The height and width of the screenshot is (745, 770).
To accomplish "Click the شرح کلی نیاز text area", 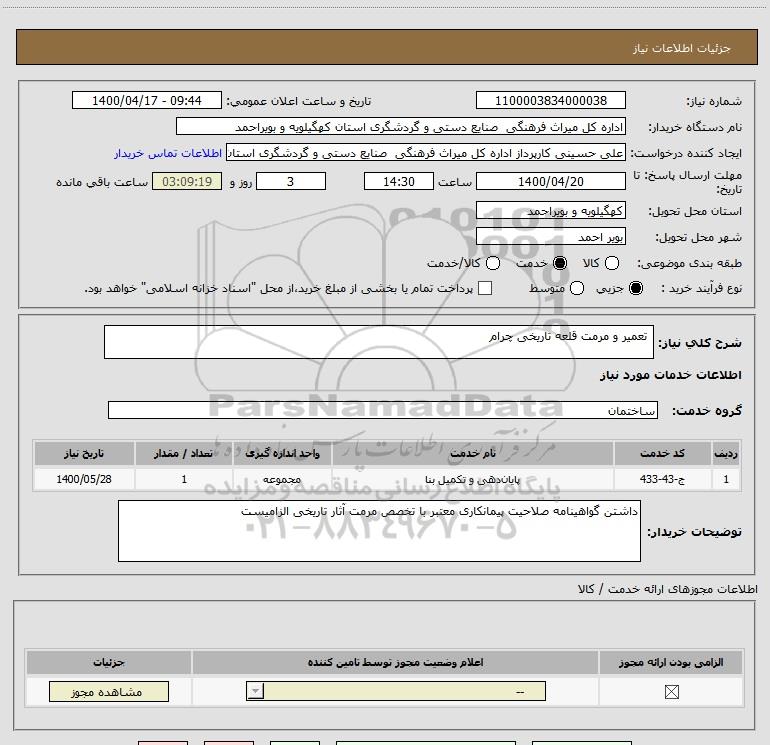I will pyautogui.click(x=379, y=342).
